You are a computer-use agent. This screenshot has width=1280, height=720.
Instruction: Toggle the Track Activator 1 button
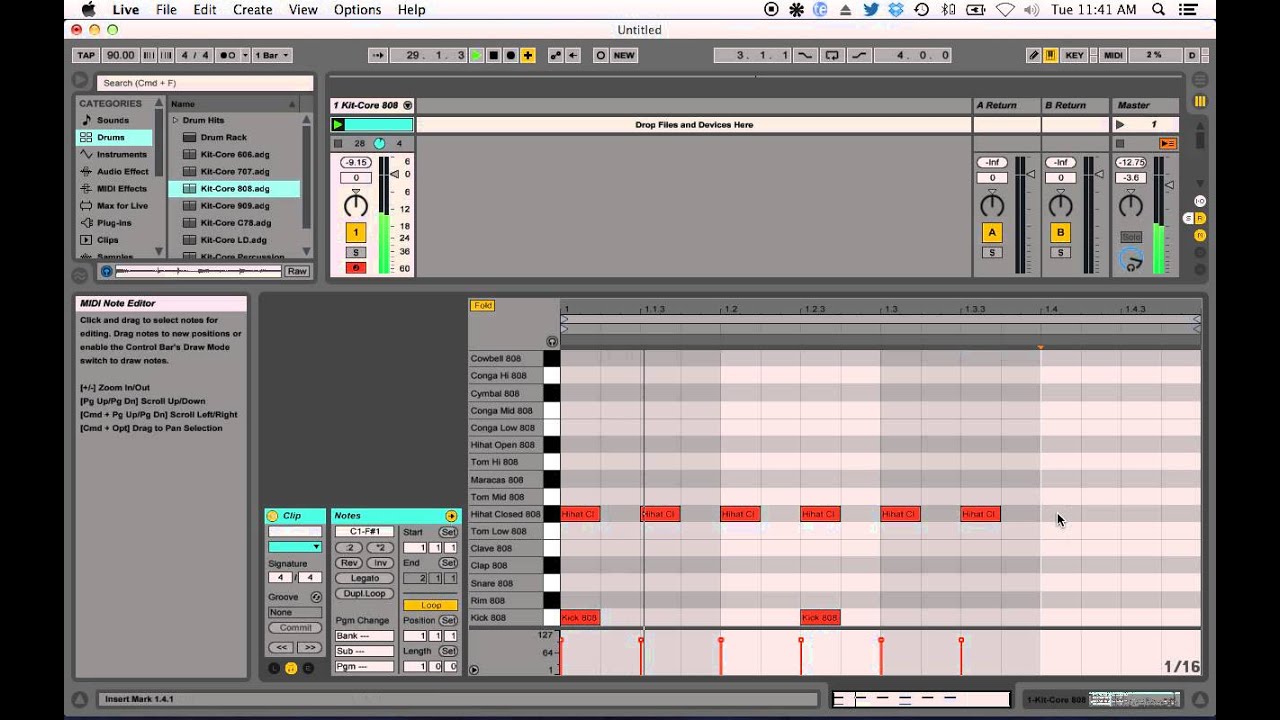(356, 232)
